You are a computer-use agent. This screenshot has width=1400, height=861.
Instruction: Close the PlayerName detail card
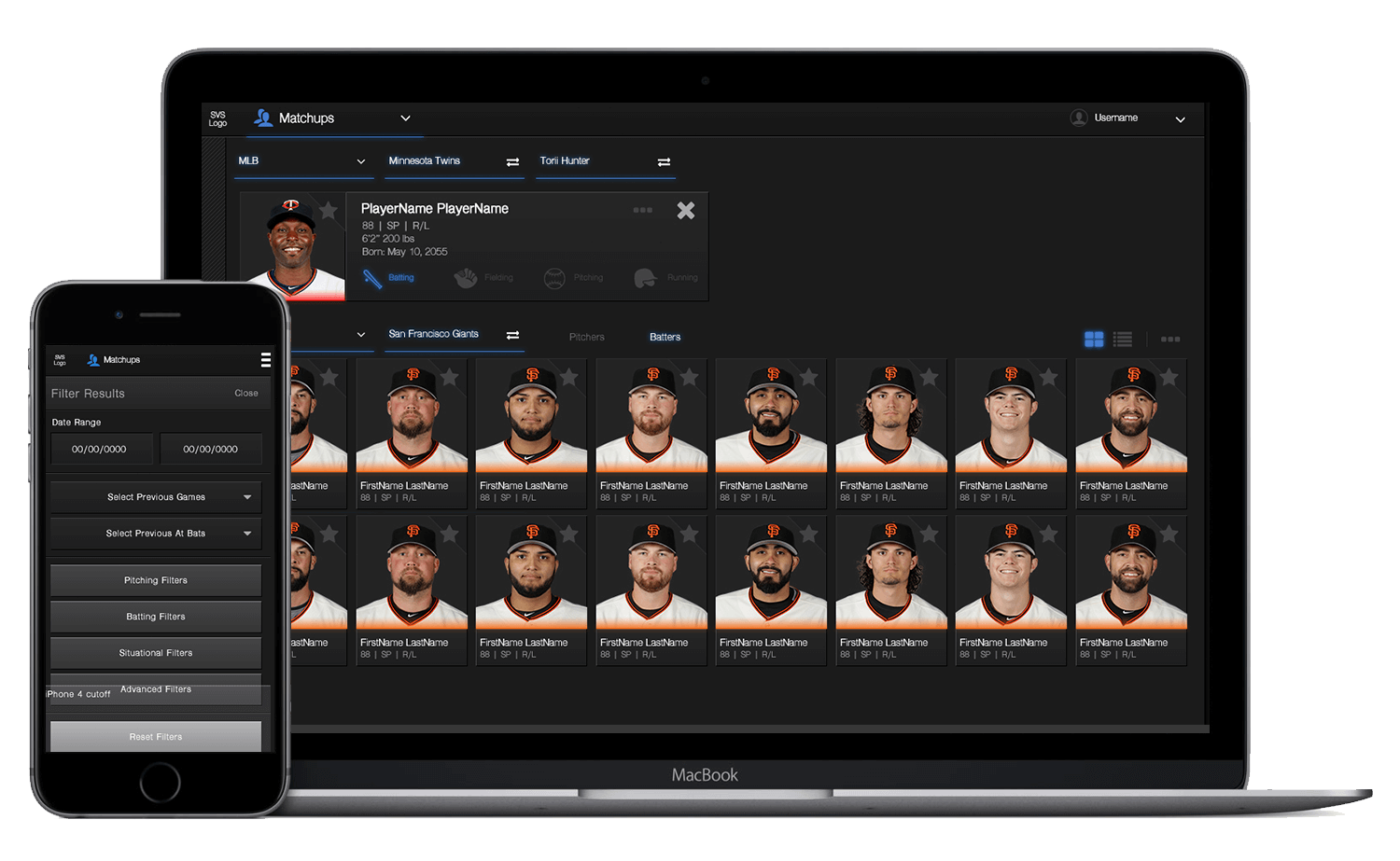(686, 211)
